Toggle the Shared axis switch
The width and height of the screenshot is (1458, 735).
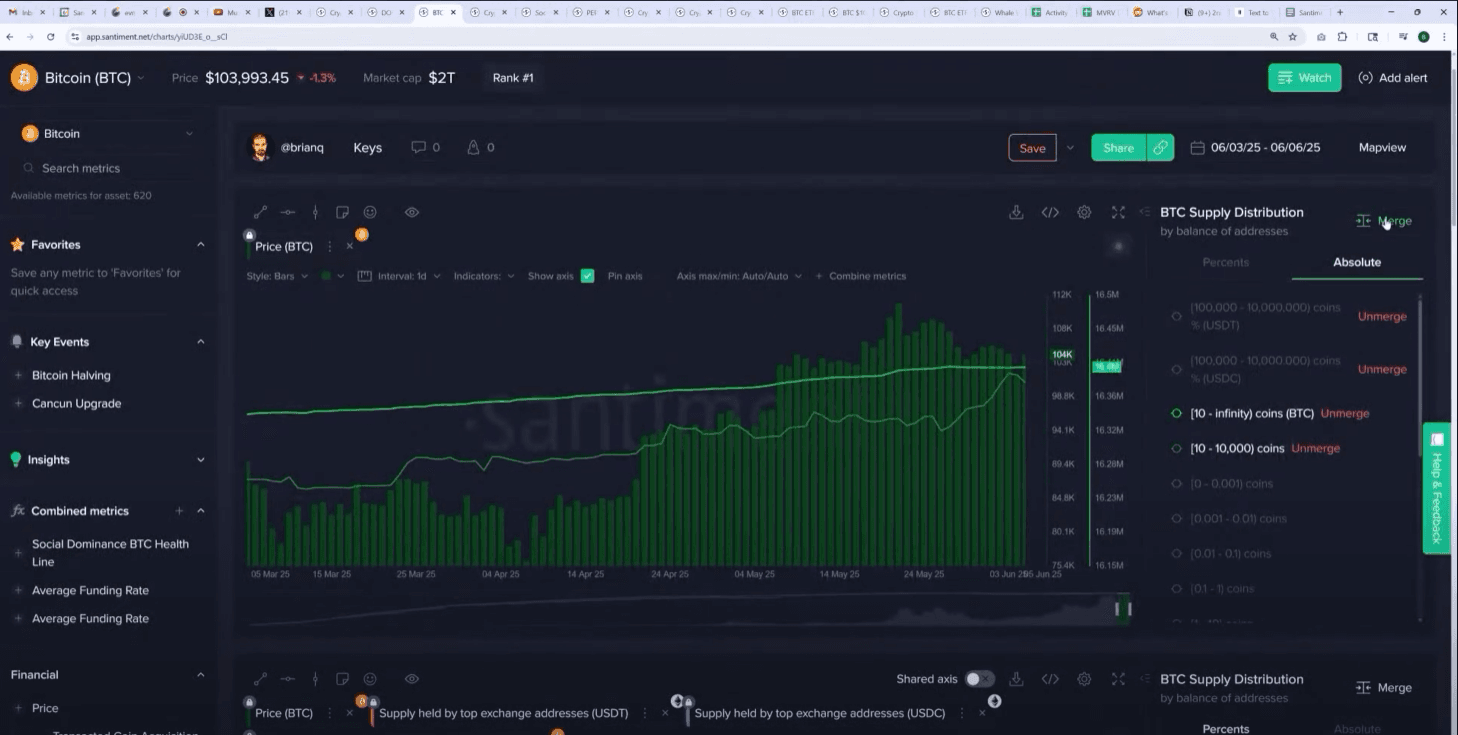pyautogui.click(x=979, y=679)
